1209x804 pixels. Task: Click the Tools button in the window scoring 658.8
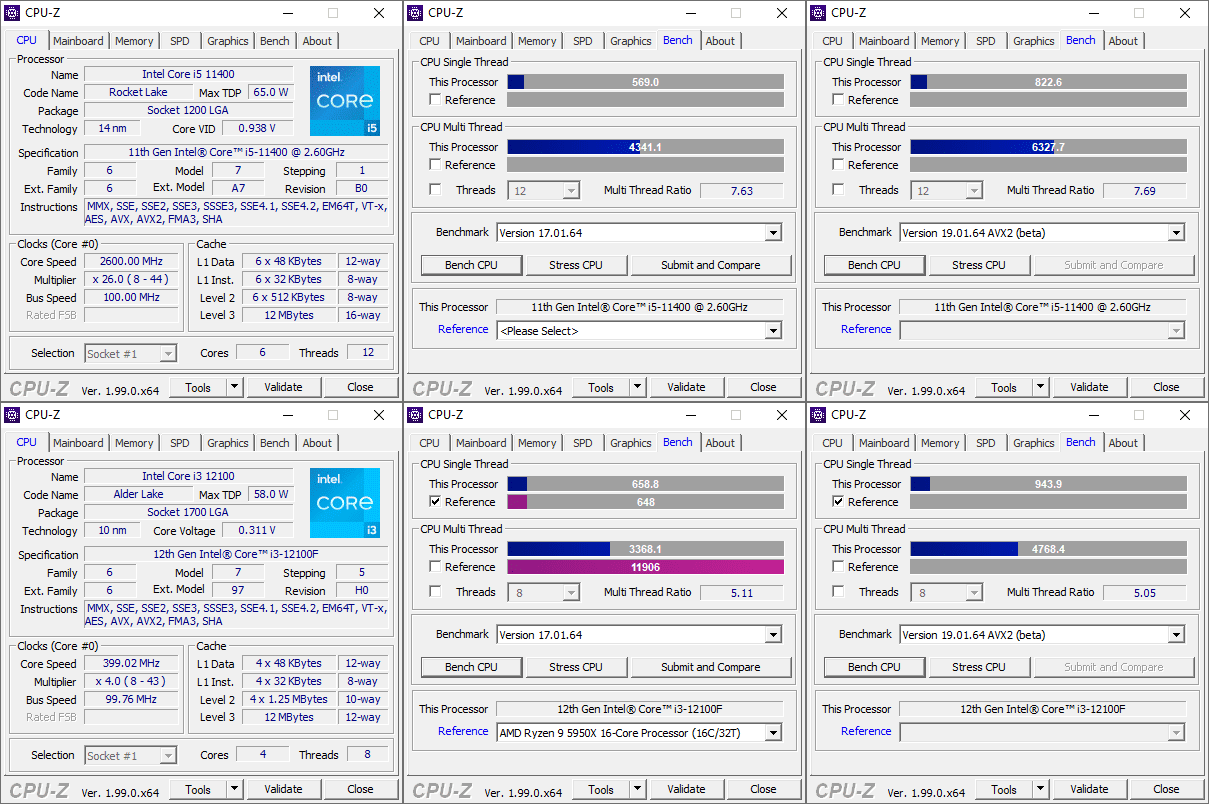pos(601,789)
